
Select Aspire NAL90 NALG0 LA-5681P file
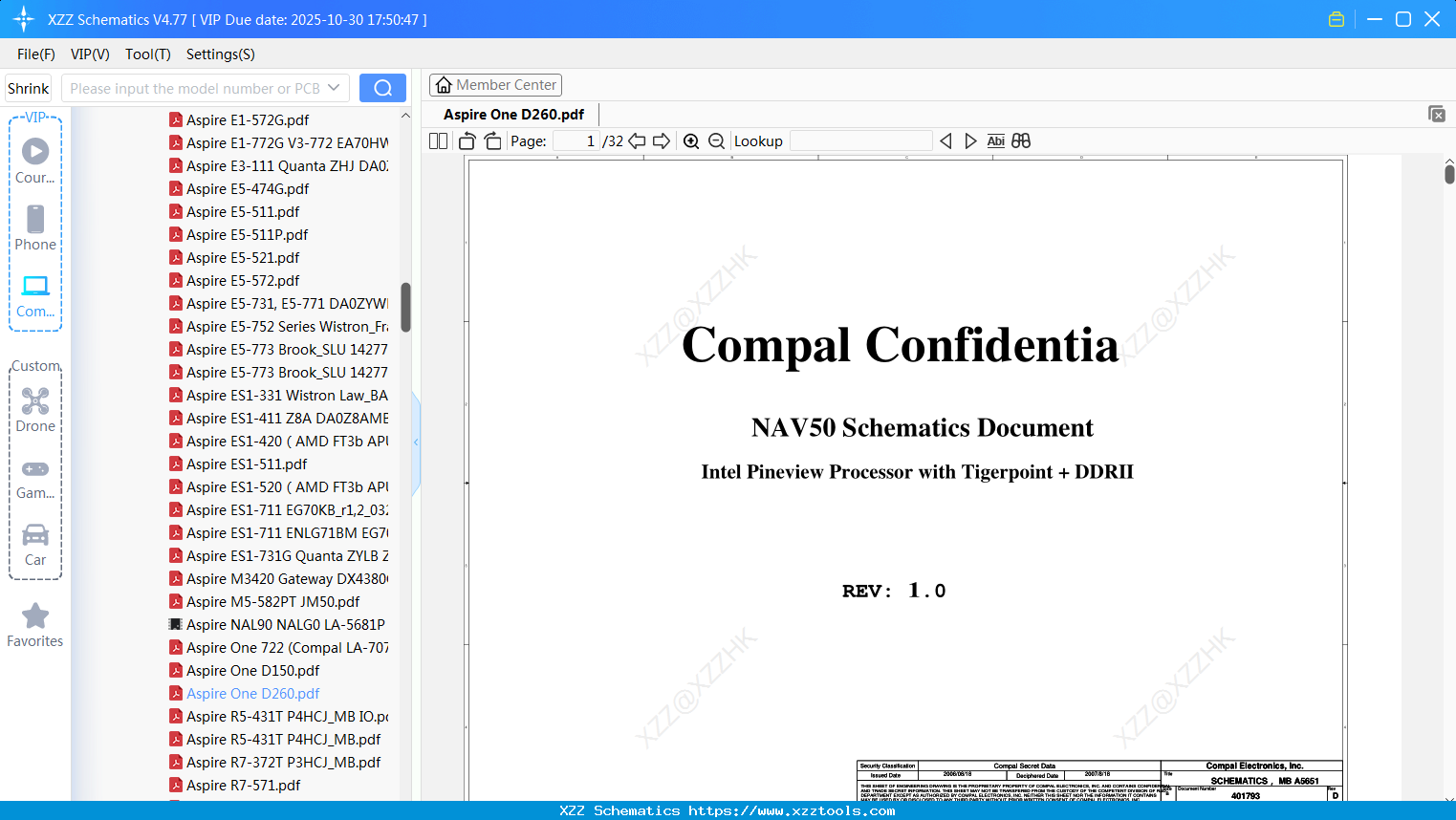pos(277,624)
